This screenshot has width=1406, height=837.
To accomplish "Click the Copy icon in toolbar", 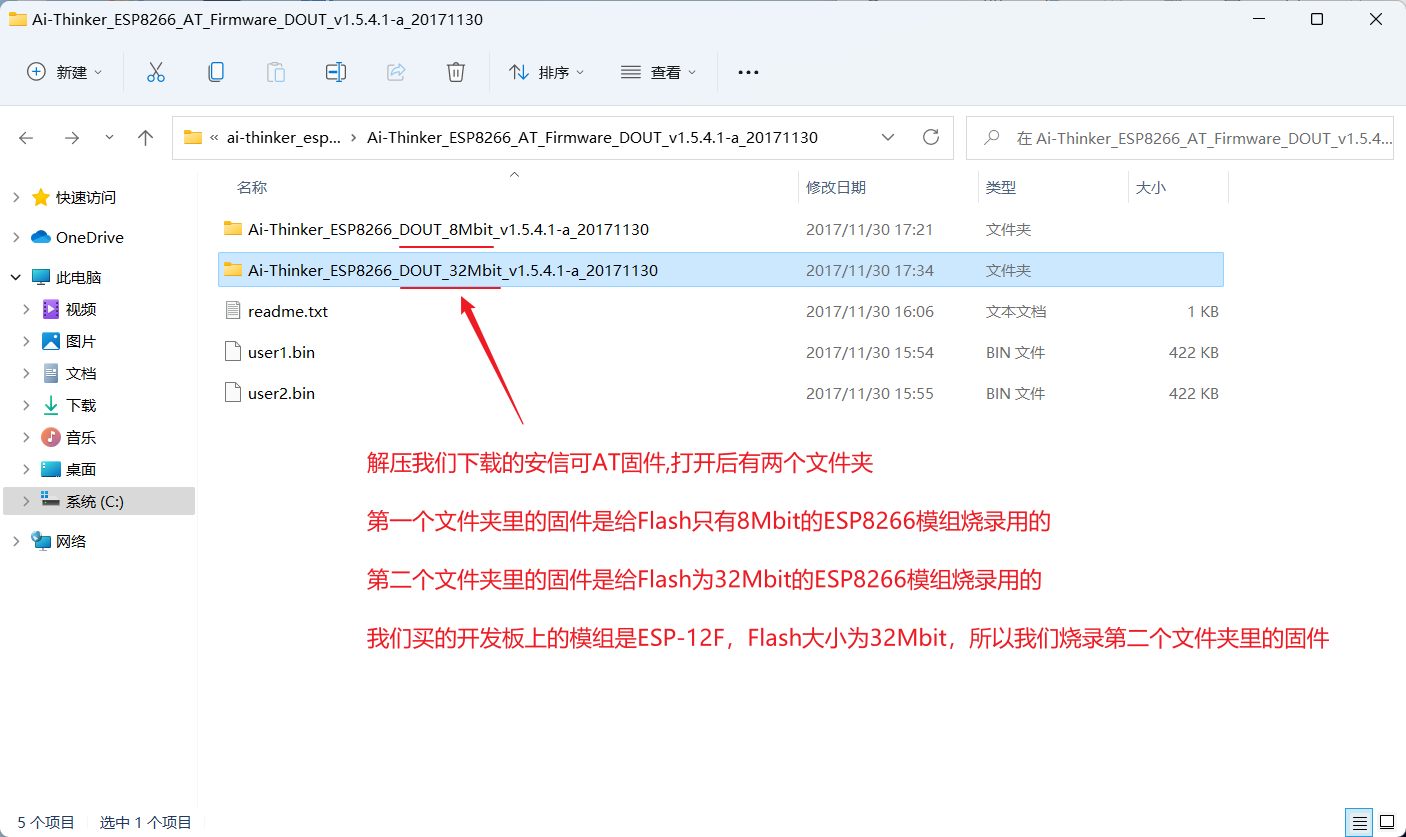I will click(215, 72).
